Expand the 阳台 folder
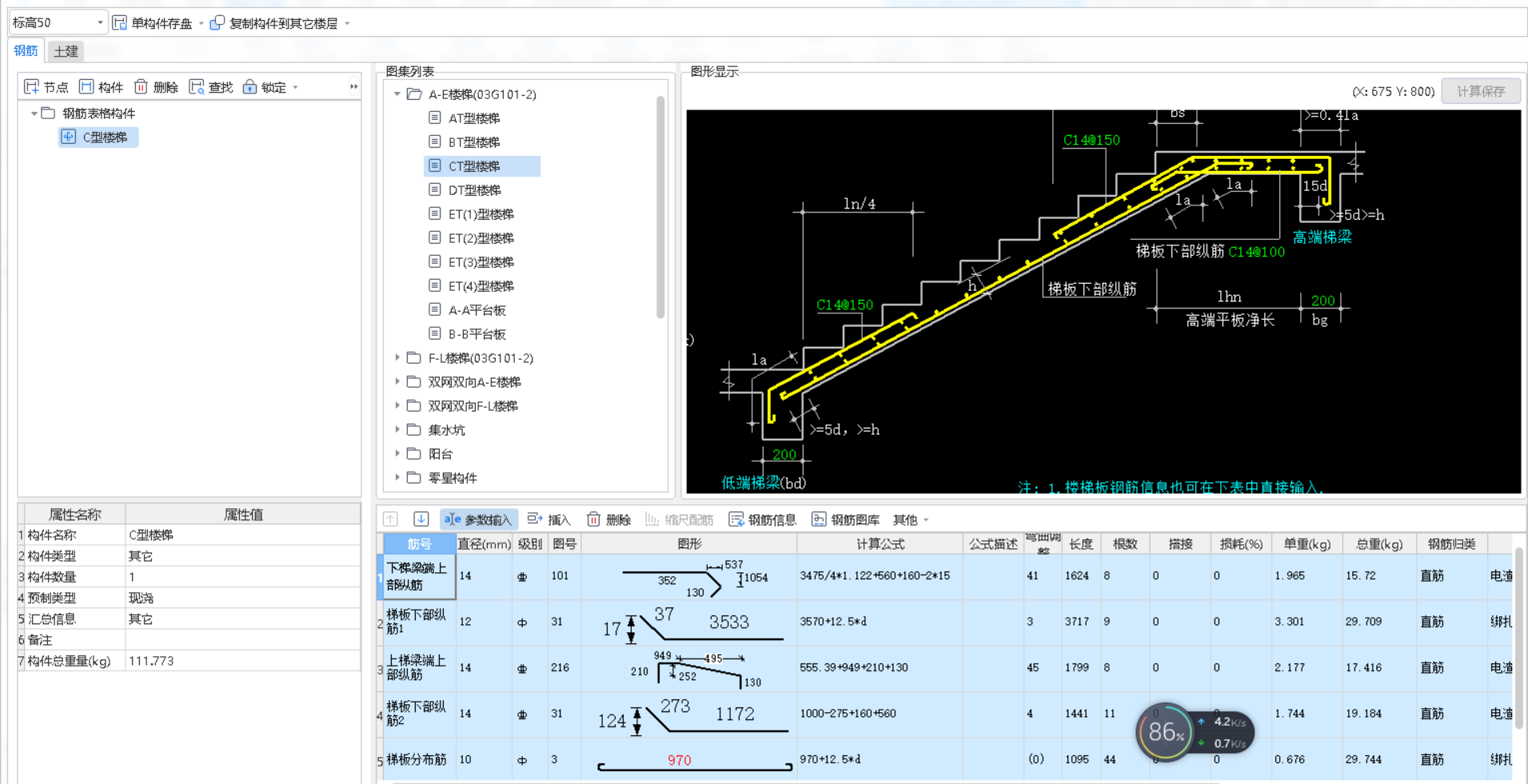The image size is (1528, 784). pos(397,454)
